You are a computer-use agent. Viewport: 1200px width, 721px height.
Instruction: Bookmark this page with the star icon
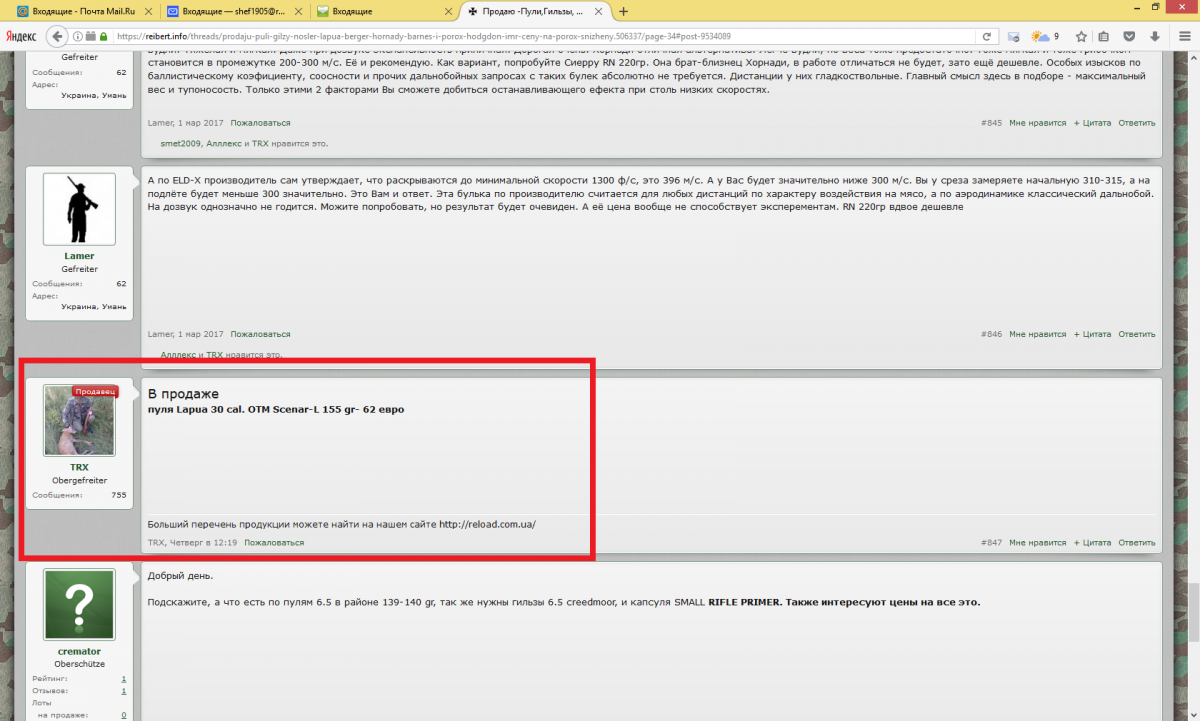pyautogui.click(x=1081, y=36)
